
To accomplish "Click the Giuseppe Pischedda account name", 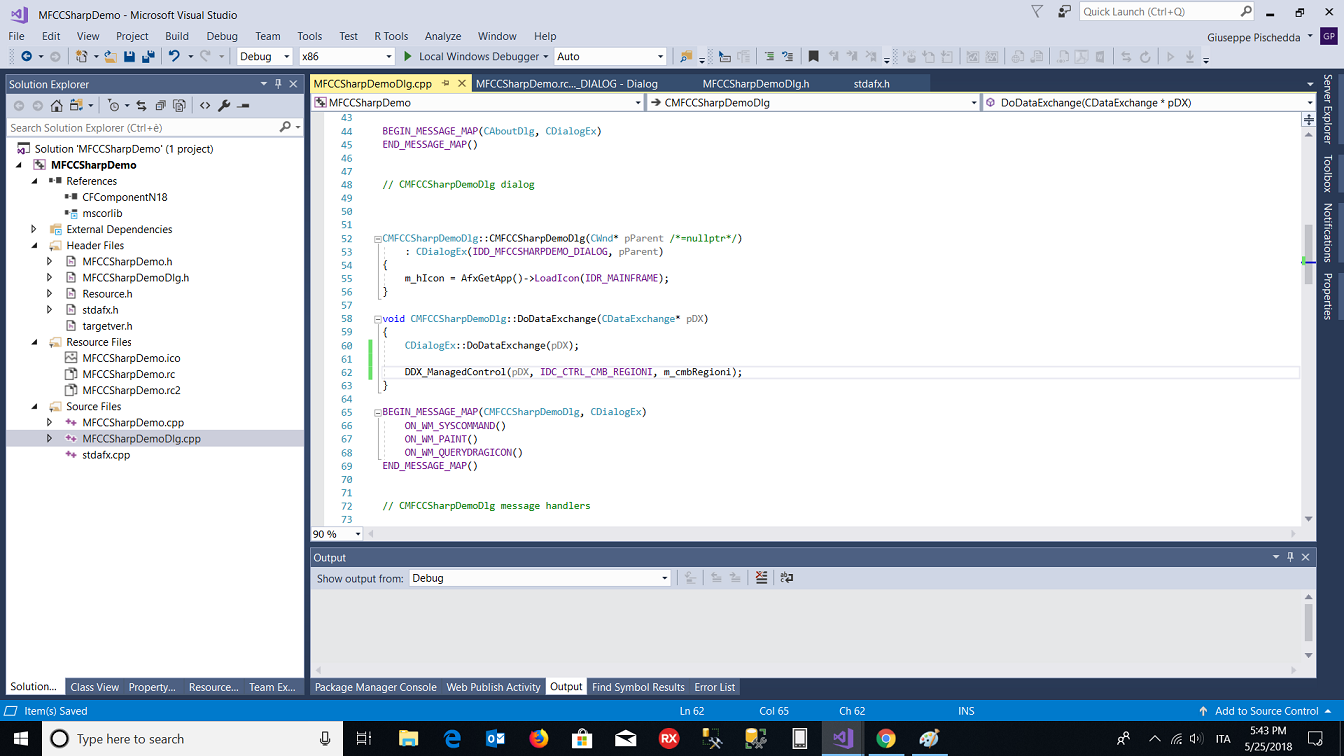I will (1252, 36).
